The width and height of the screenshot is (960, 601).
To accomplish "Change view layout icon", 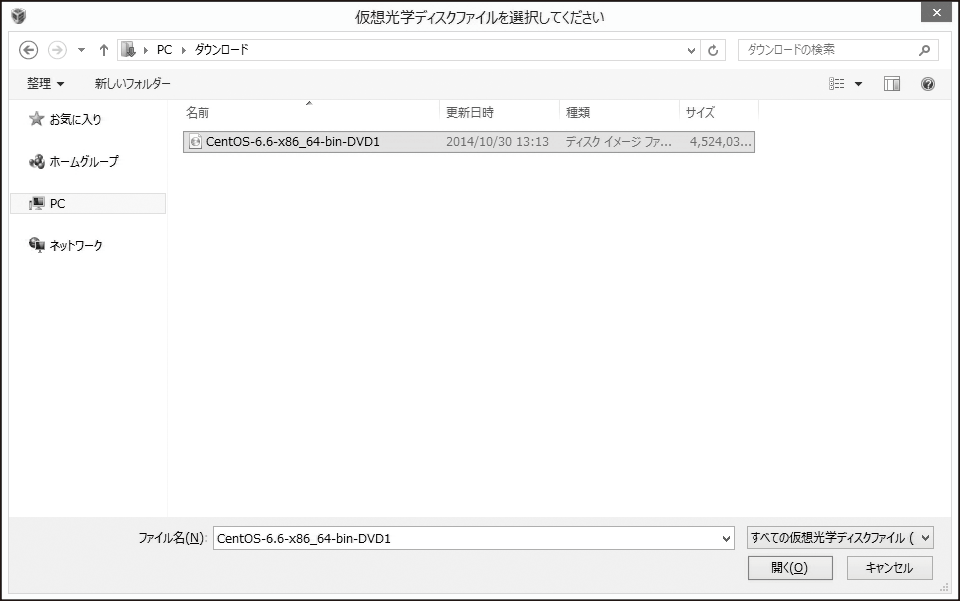I will (x=837, y=84).
